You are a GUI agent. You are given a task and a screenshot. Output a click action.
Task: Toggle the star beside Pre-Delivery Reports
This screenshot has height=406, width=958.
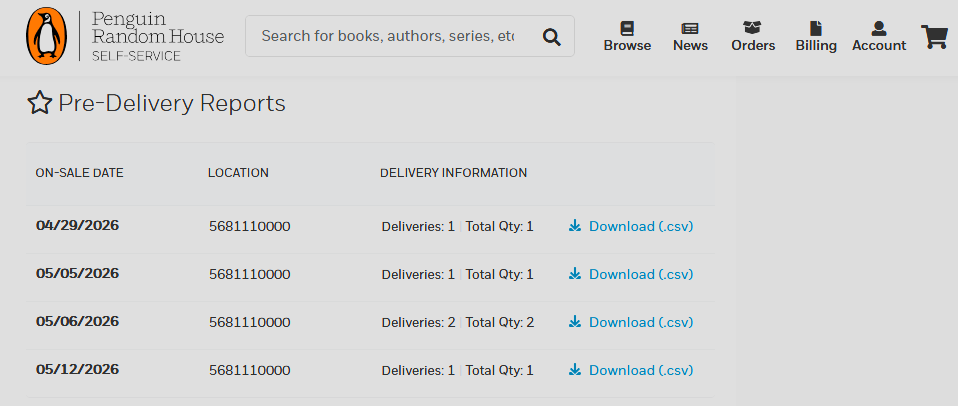tap(40, 103)
